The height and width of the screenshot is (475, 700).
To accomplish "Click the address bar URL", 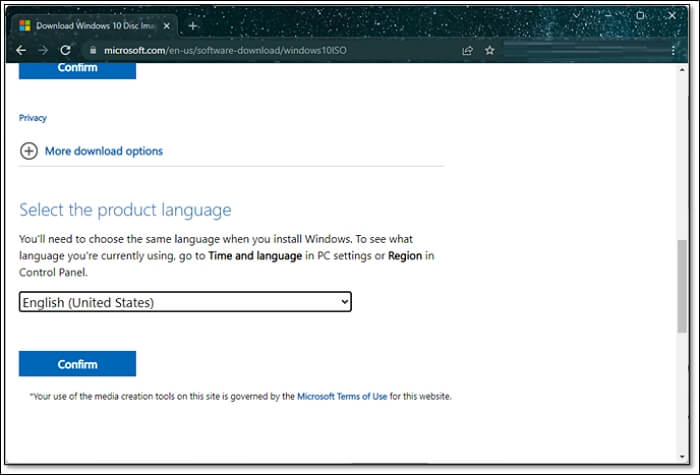I will [225, 50].
